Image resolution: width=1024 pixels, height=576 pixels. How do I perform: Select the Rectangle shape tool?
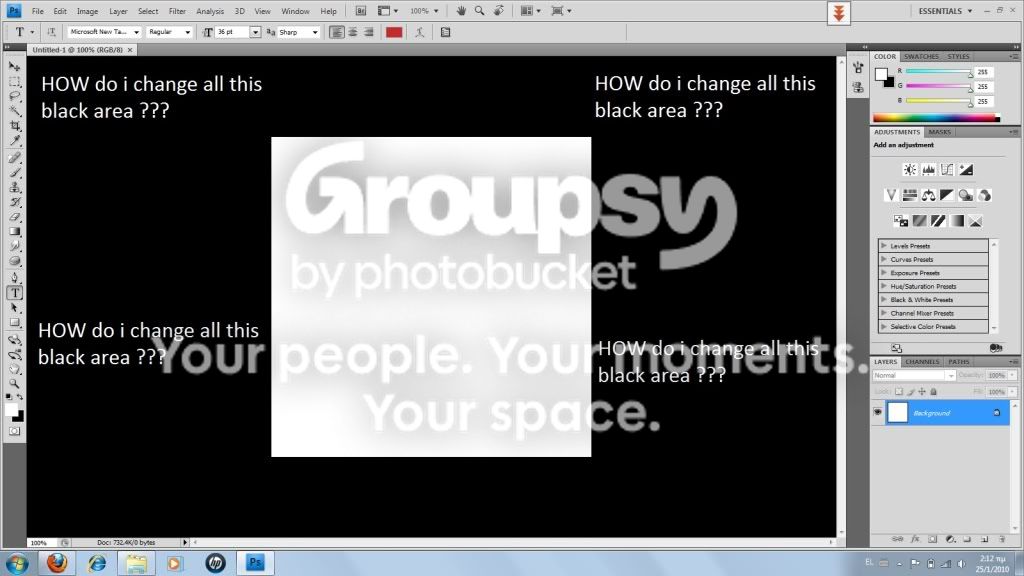click(14, 323)
